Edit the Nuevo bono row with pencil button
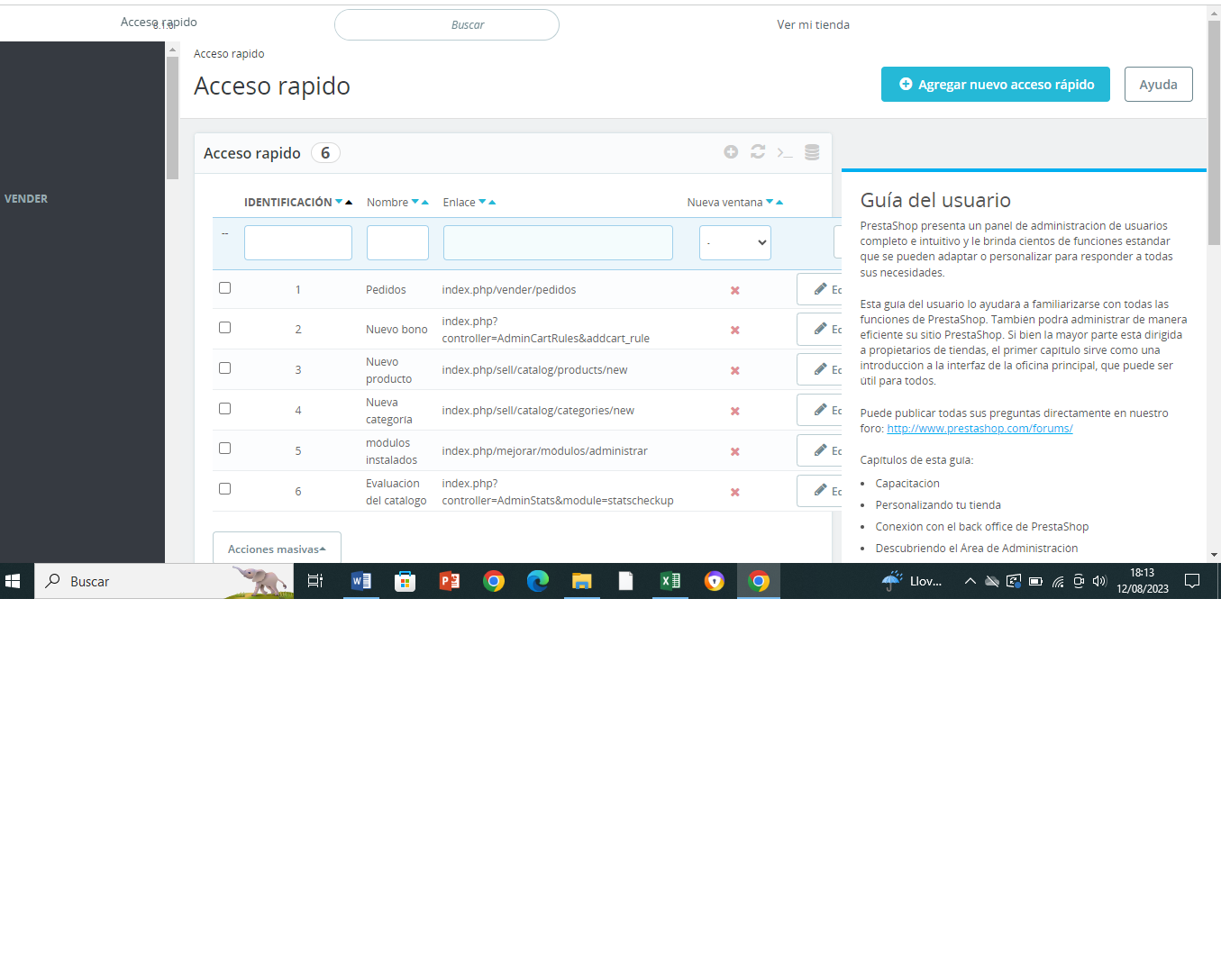Screen dimensions: 1221x980 (x=820, y=329)
